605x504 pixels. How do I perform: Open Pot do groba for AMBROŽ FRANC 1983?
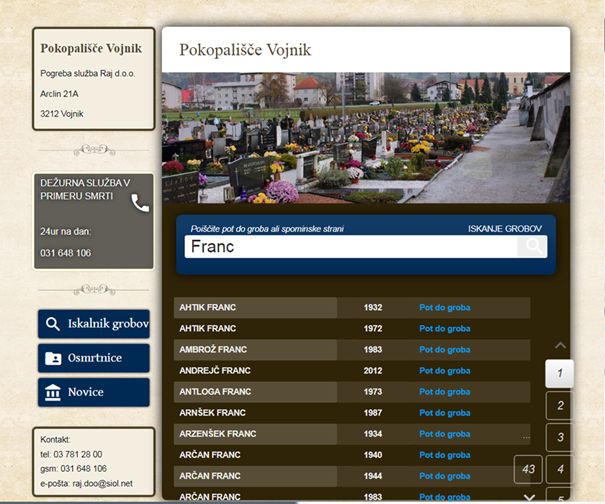tap(444, 349)
